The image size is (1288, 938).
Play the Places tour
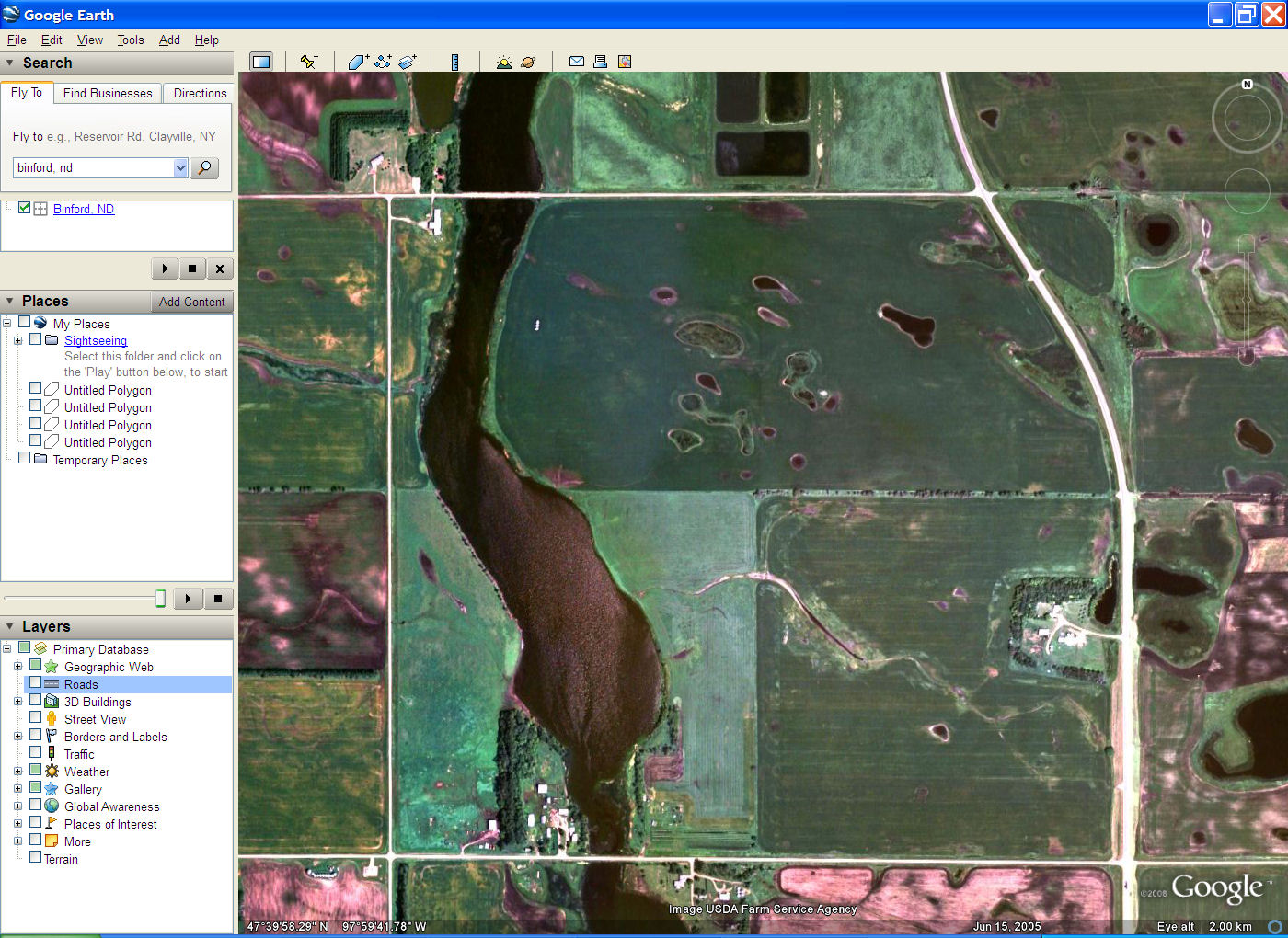(188, 599)
